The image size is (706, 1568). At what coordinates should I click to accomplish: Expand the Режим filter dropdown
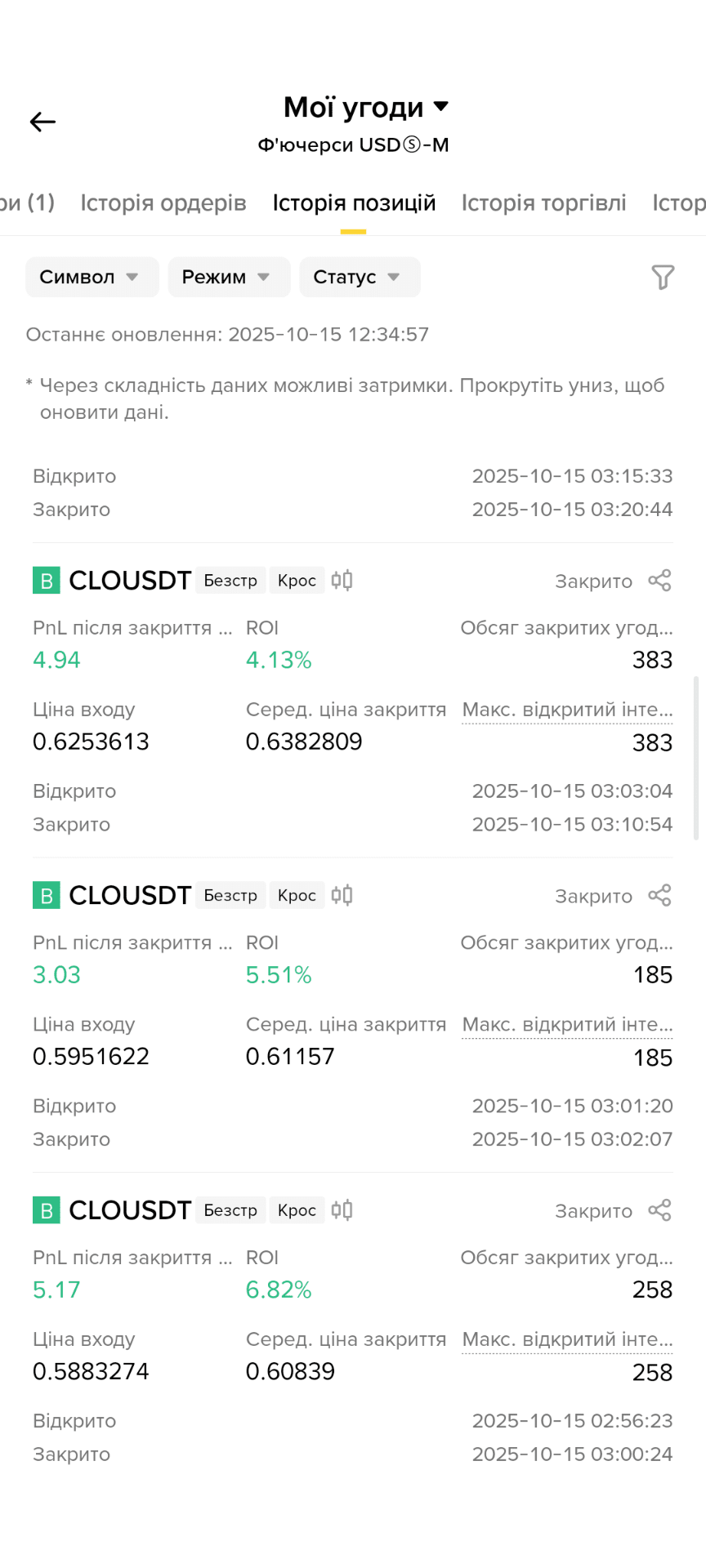(229, 277)
